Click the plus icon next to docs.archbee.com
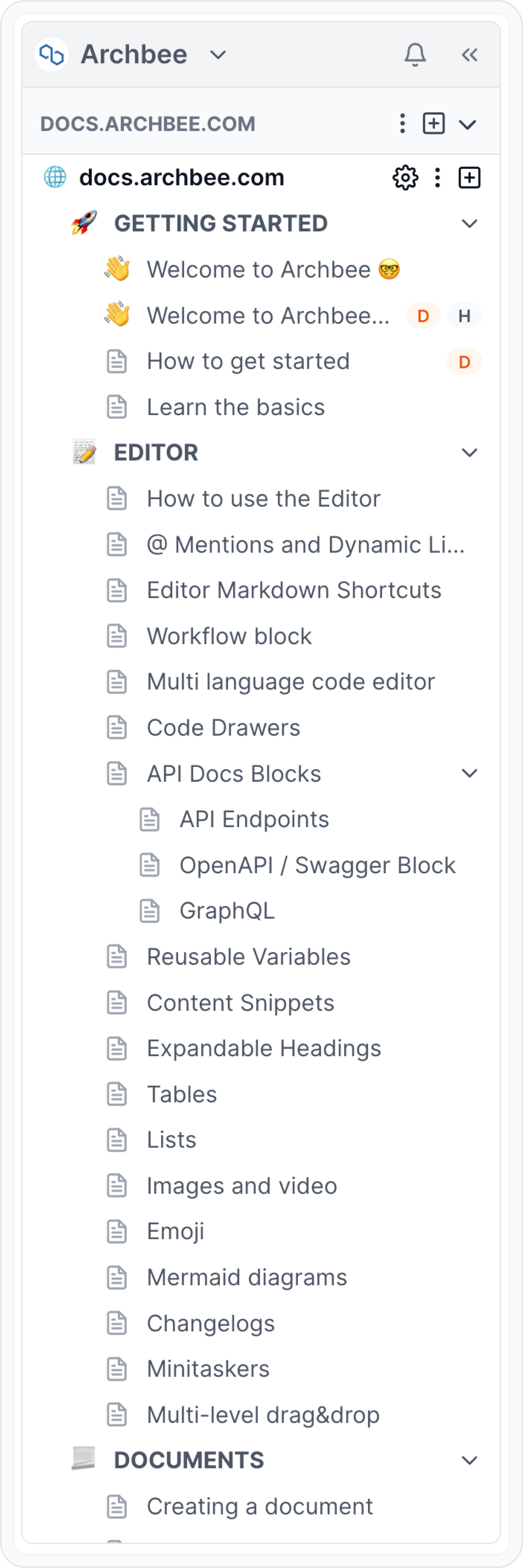Viewport: 523px width, 1568px height. click(x=470, y=177)
